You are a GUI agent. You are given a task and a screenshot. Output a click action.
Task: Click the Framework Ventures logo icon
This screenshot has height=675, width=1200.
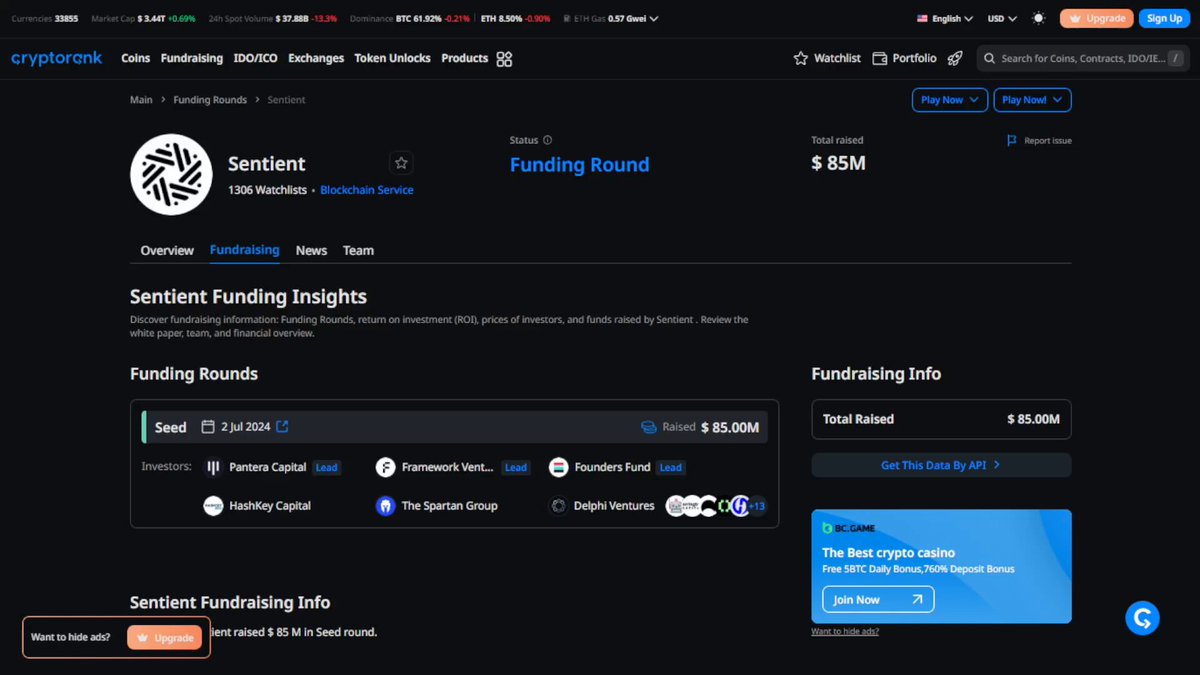[x=385, y=467]
